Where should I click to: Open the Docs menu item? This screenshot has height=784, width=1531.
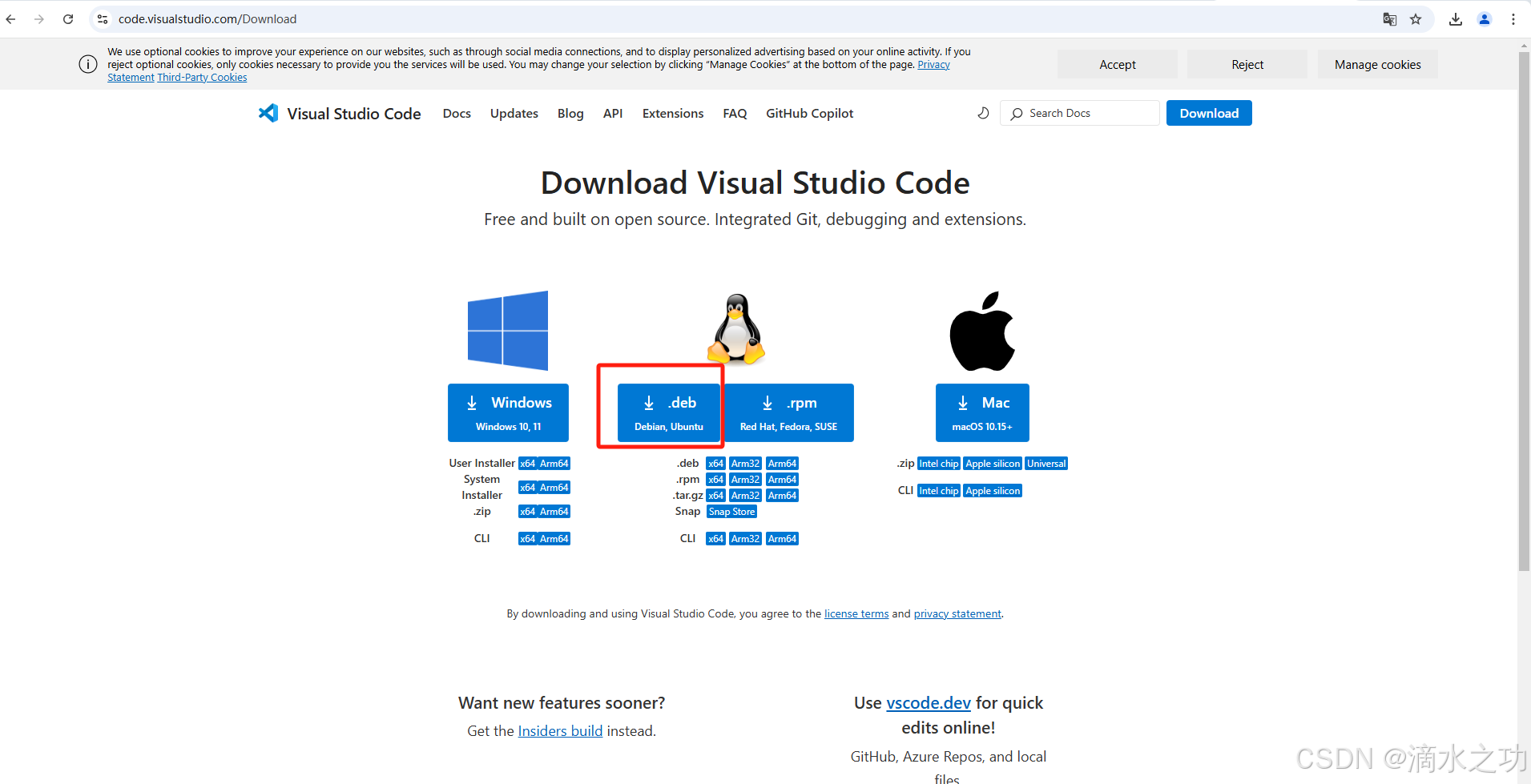pos(457,114)
